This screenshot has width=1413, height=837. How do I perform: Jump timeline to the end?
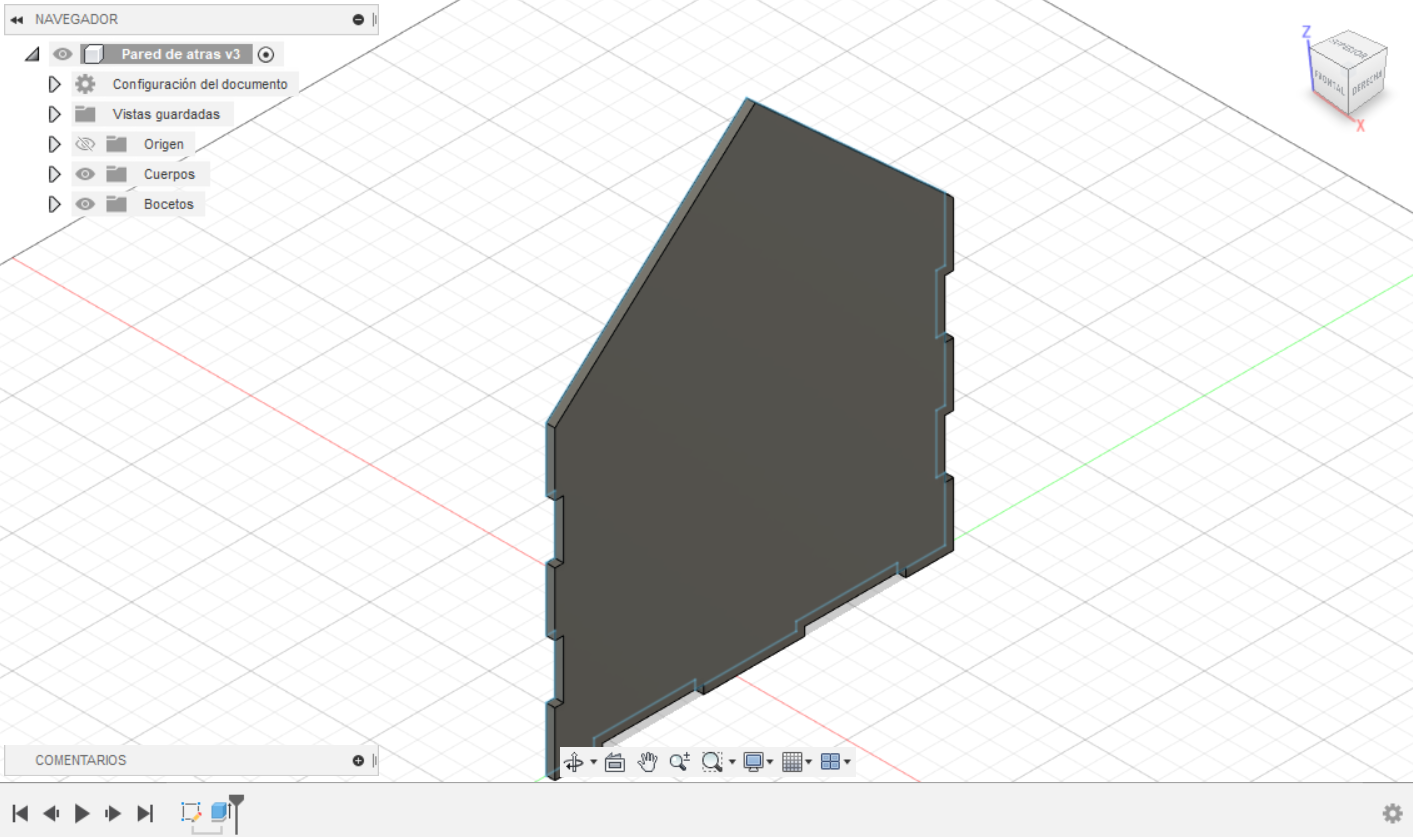click(145, 813)
